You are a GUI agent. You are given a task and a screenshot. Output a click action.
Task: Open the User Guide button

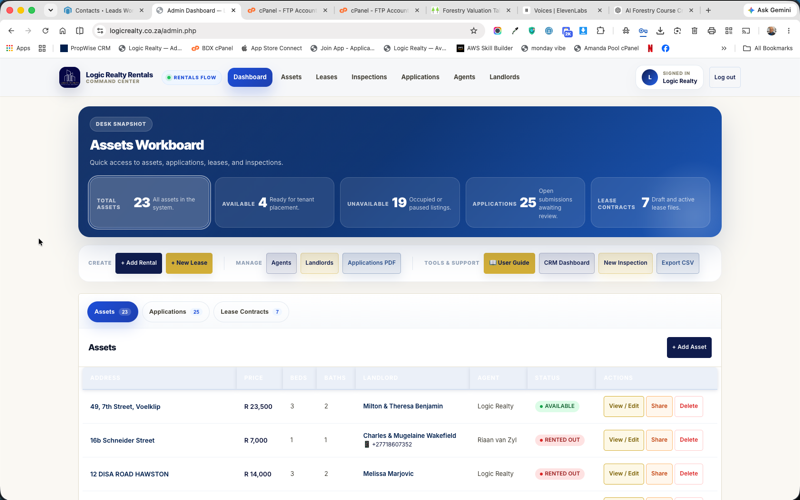tap(509, 263)
